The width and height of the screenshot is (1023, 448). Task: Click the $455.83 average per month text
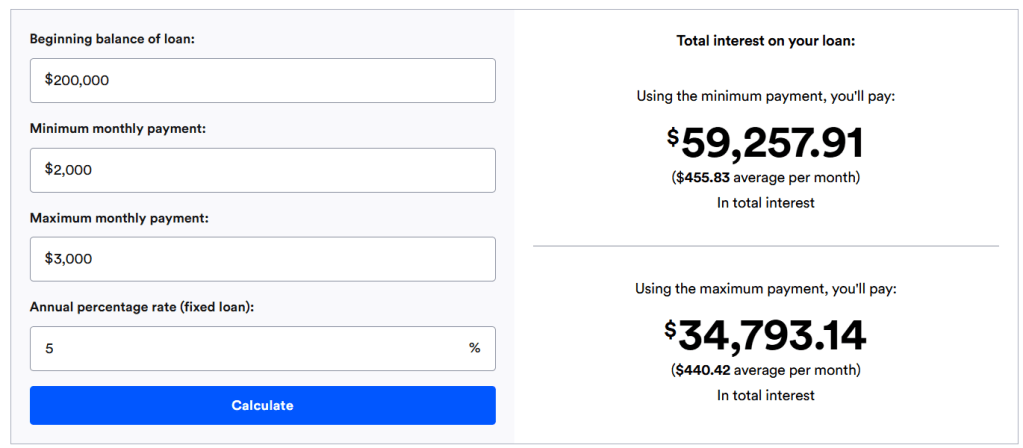pos(765,178)
